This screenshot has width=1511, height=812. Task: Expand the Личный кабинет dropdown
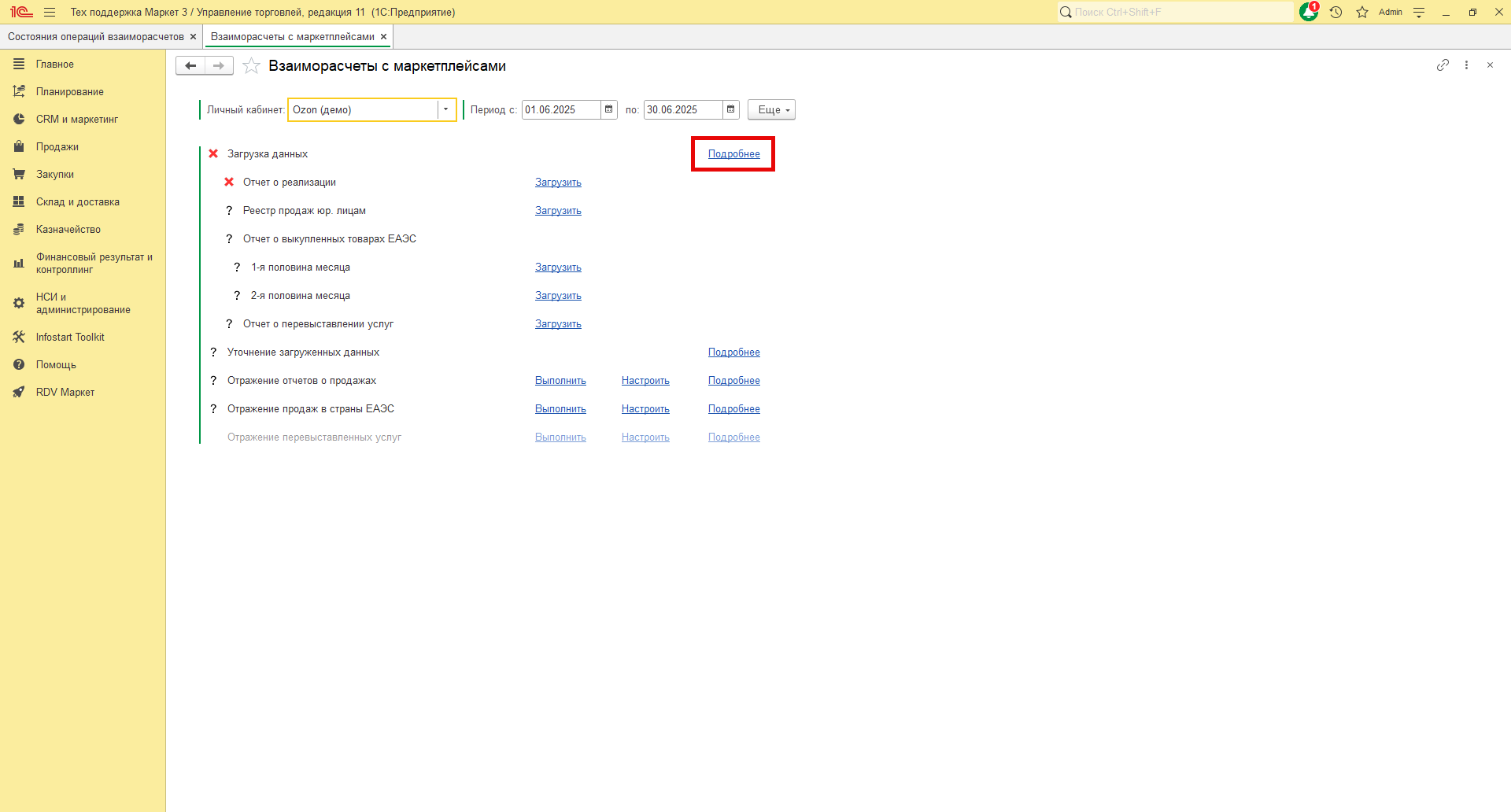445,109
